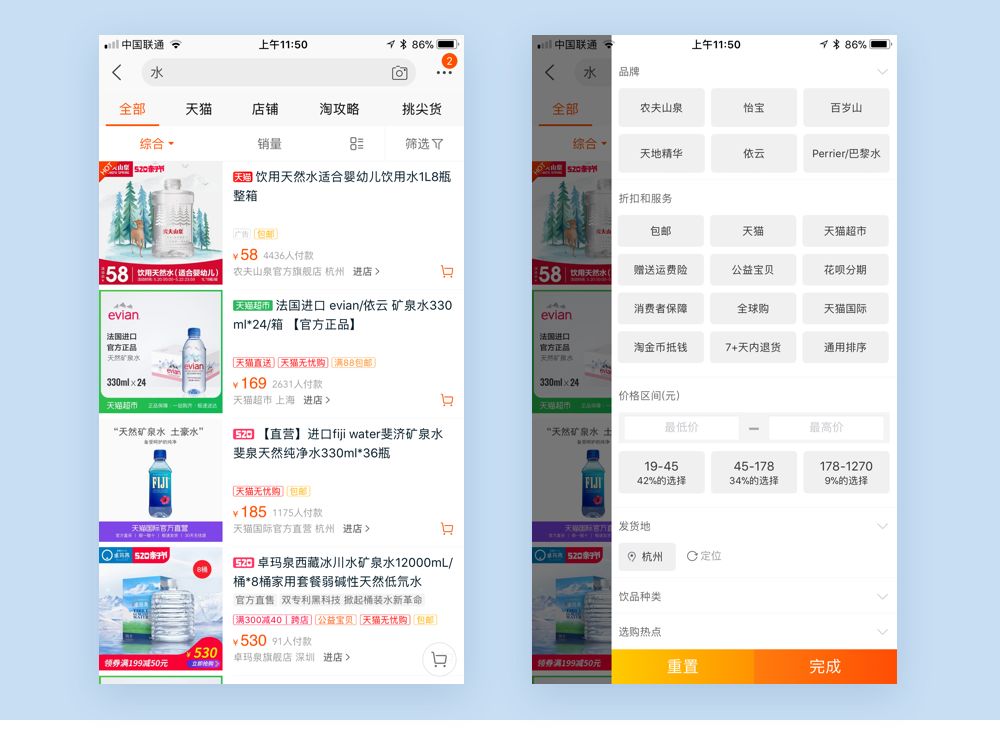Image resolution: width=1000 pixels, height=734 pixels.
Task: Choose price range 45-178
Action: pyautogui.click(x=754, y=472)
